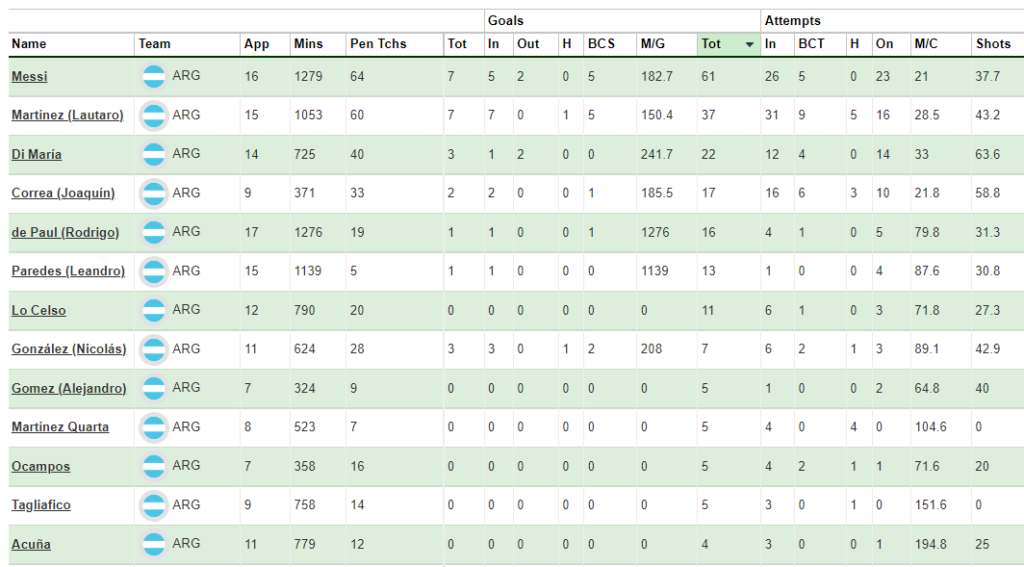Click the flag icon in Ocampos row
The width and height of the screenshot is (1024, 567).
tap(154, 466)
